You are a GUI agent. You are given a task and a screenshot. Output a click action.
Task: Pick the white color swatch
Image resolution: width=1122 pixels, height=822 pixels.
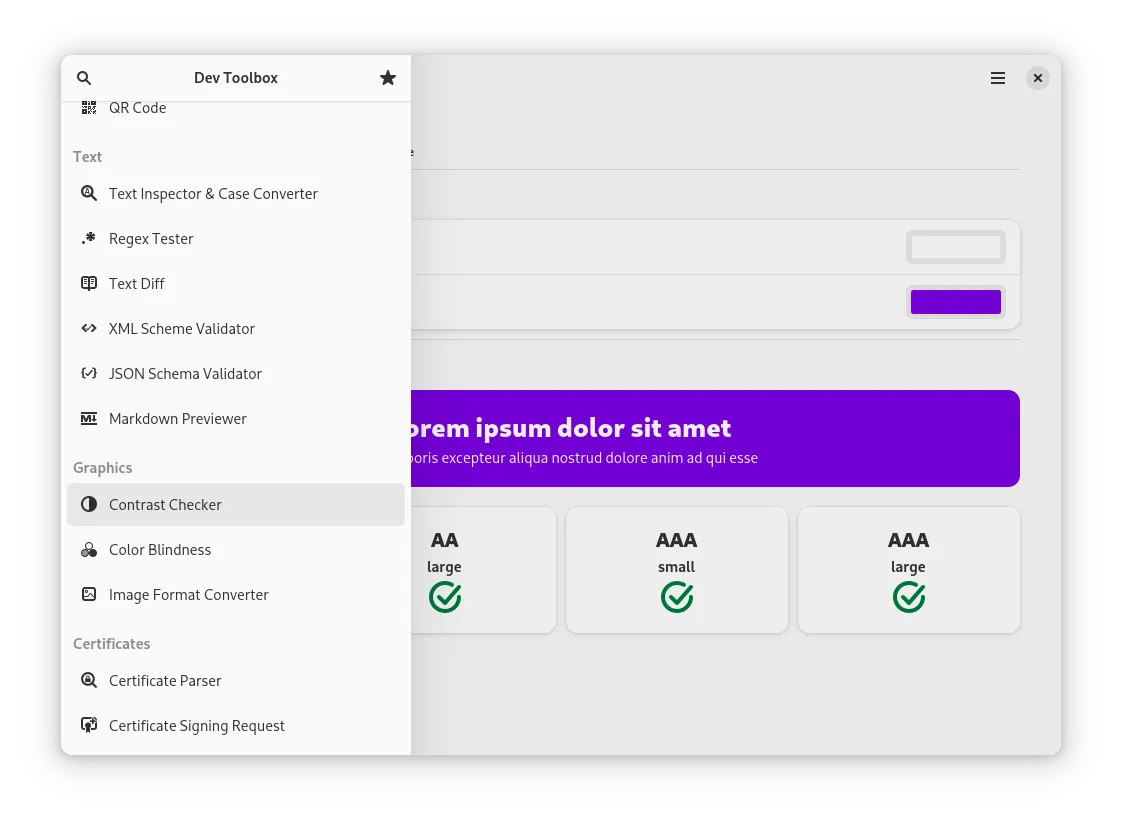click(x=955, y=247)
